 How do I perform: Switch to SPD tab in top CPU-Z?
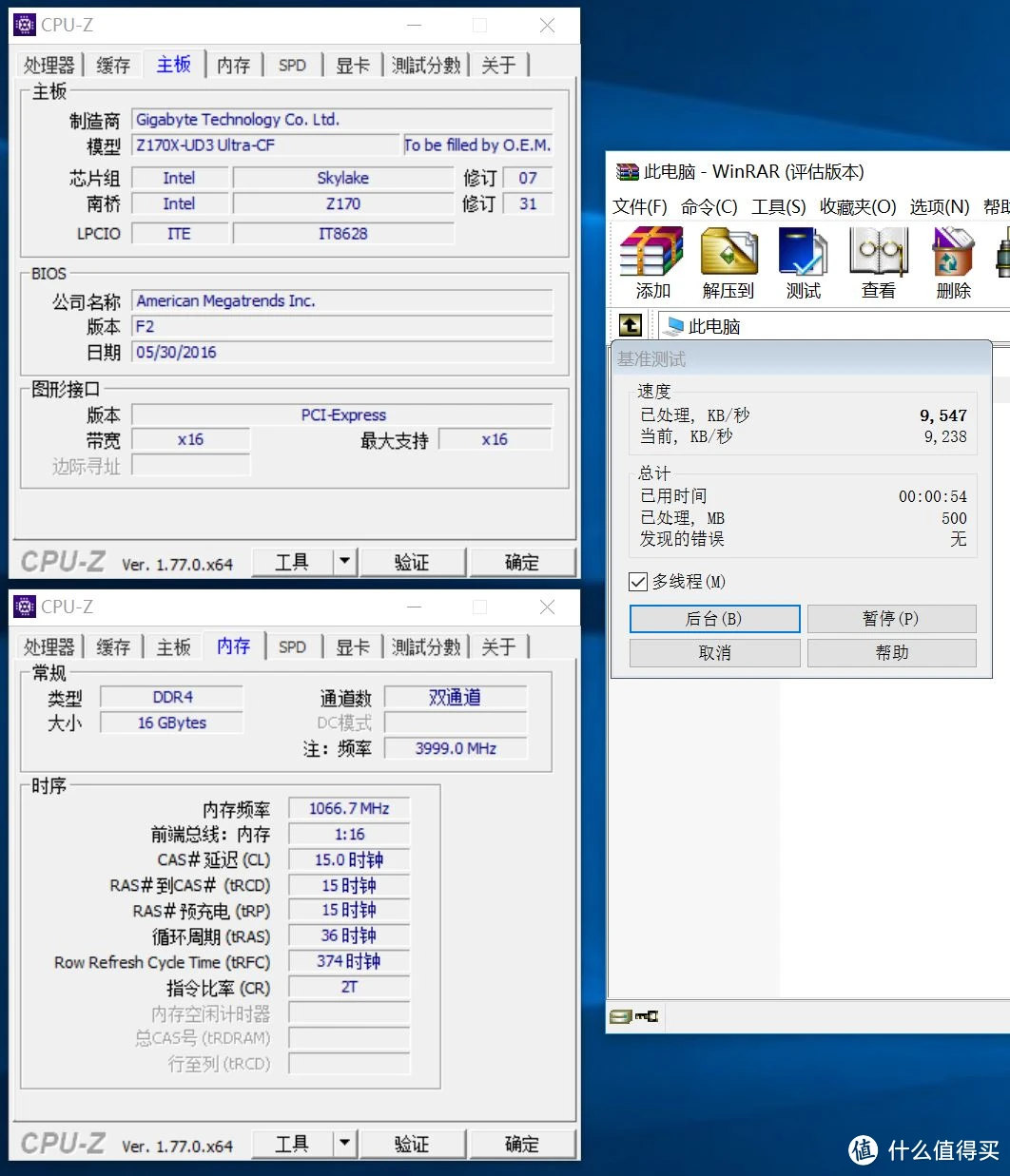[292, 66]
